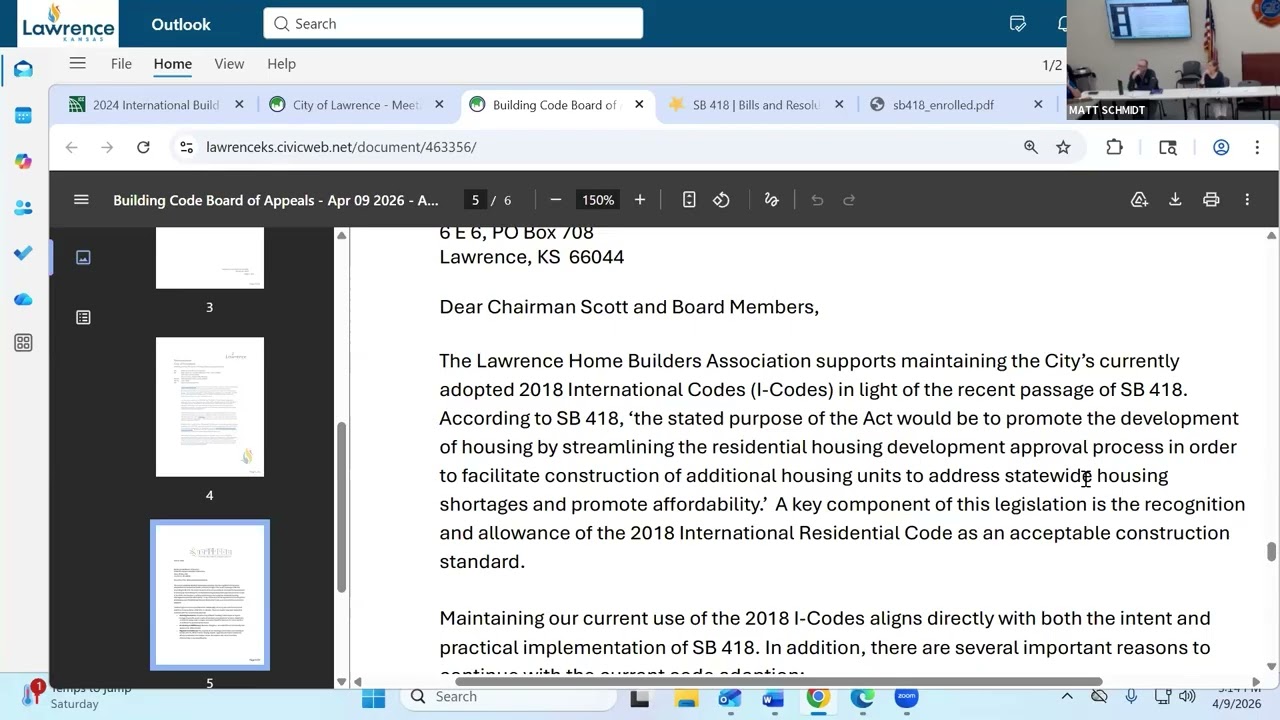Open Chrome from the taskbar

818,697
